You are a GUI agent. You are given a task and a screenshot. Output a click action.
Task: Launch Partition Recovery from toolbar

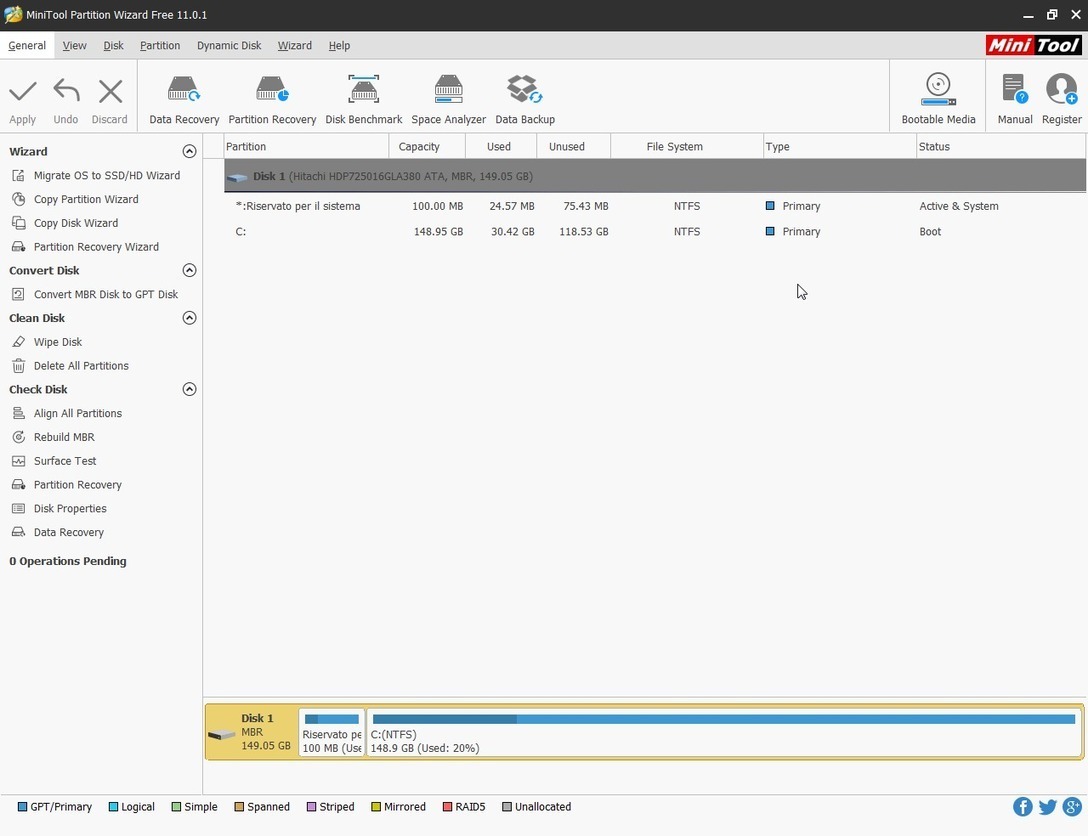tap(272, 100)
